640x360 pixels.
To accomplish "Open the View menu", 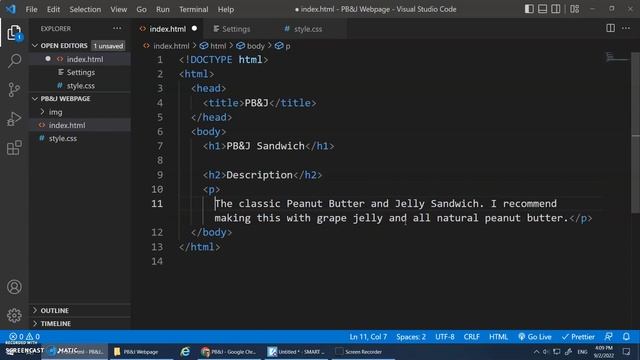I will [118, 9].
